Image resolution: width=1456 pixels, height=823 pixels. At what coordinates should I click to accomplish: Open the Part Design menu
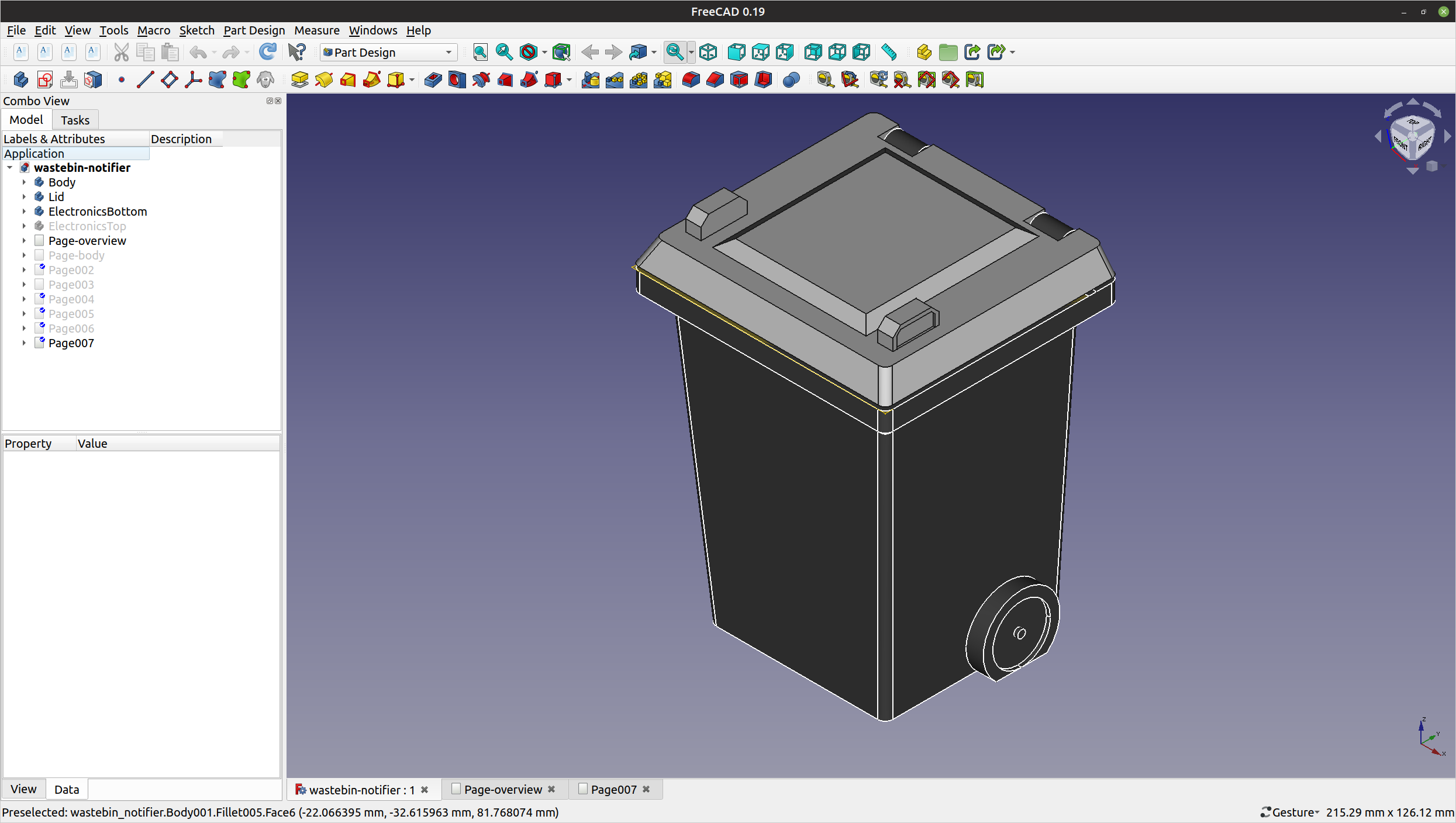254,30
